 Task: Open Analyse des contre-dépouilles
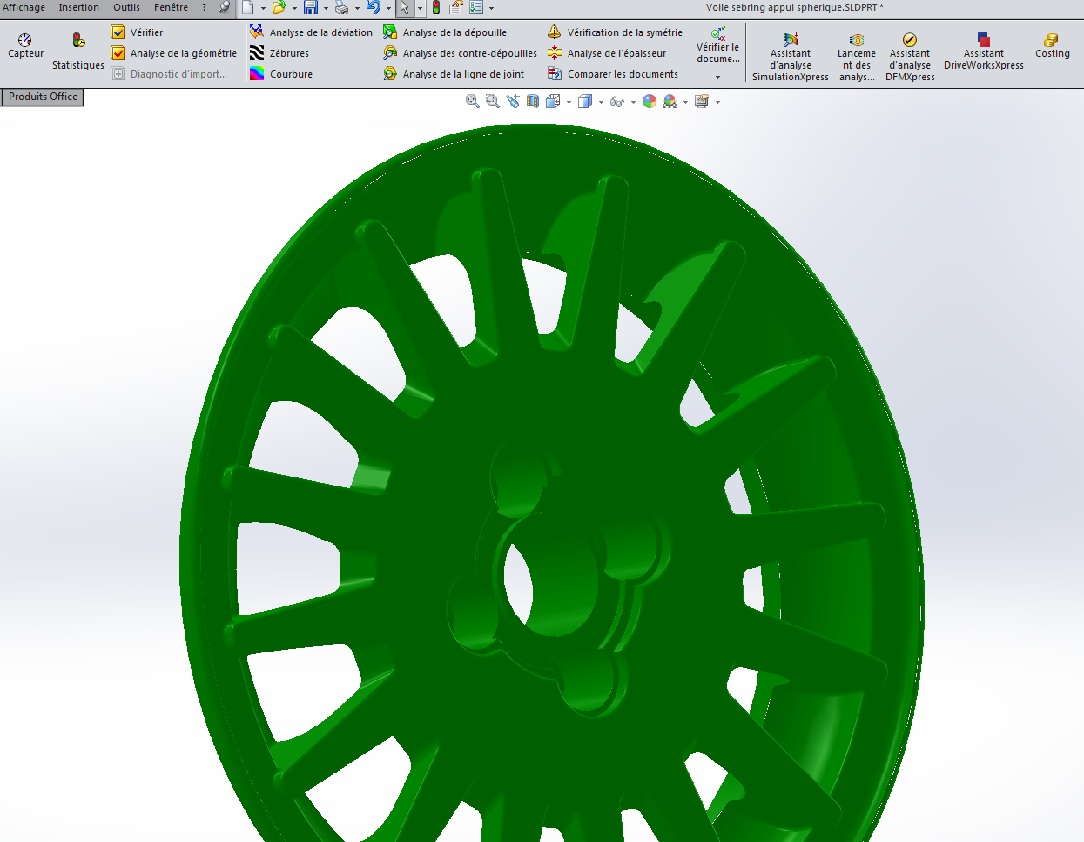pyautogui.click(x=460, y=53)
